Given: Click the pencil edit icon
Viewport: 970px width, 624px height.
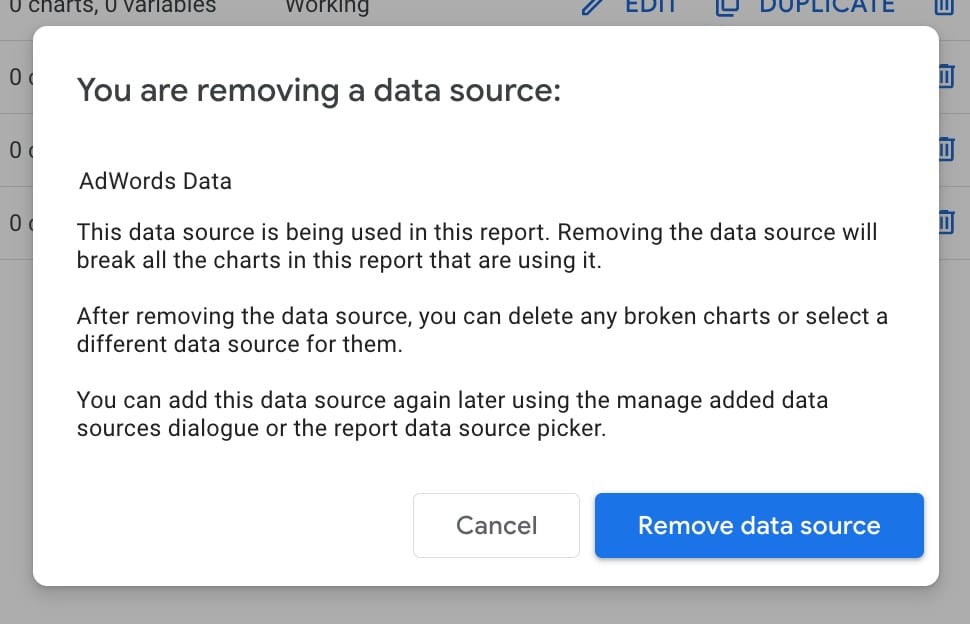Looking at the screenshot, I should pos(593,6).
